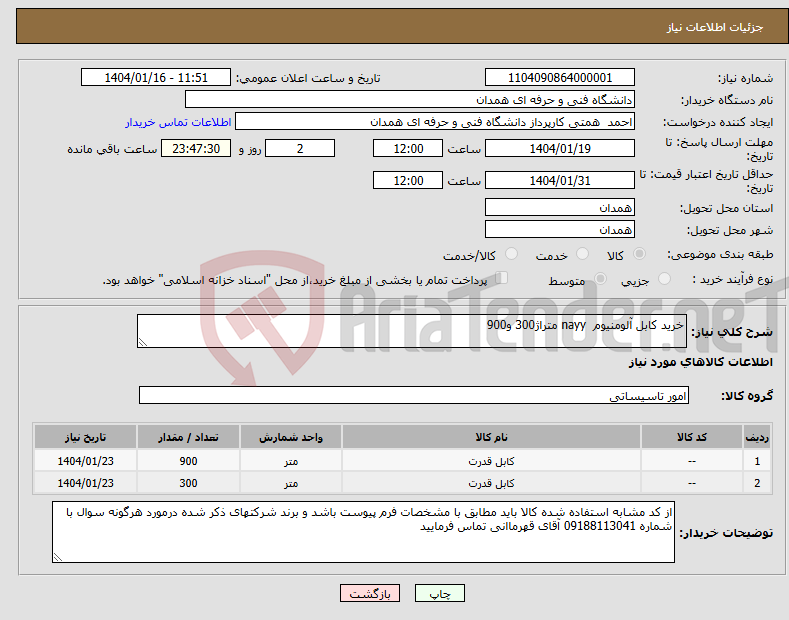789x620 pixels.
Task: Click the remaining time field 23:47:30
Action: 196,148
